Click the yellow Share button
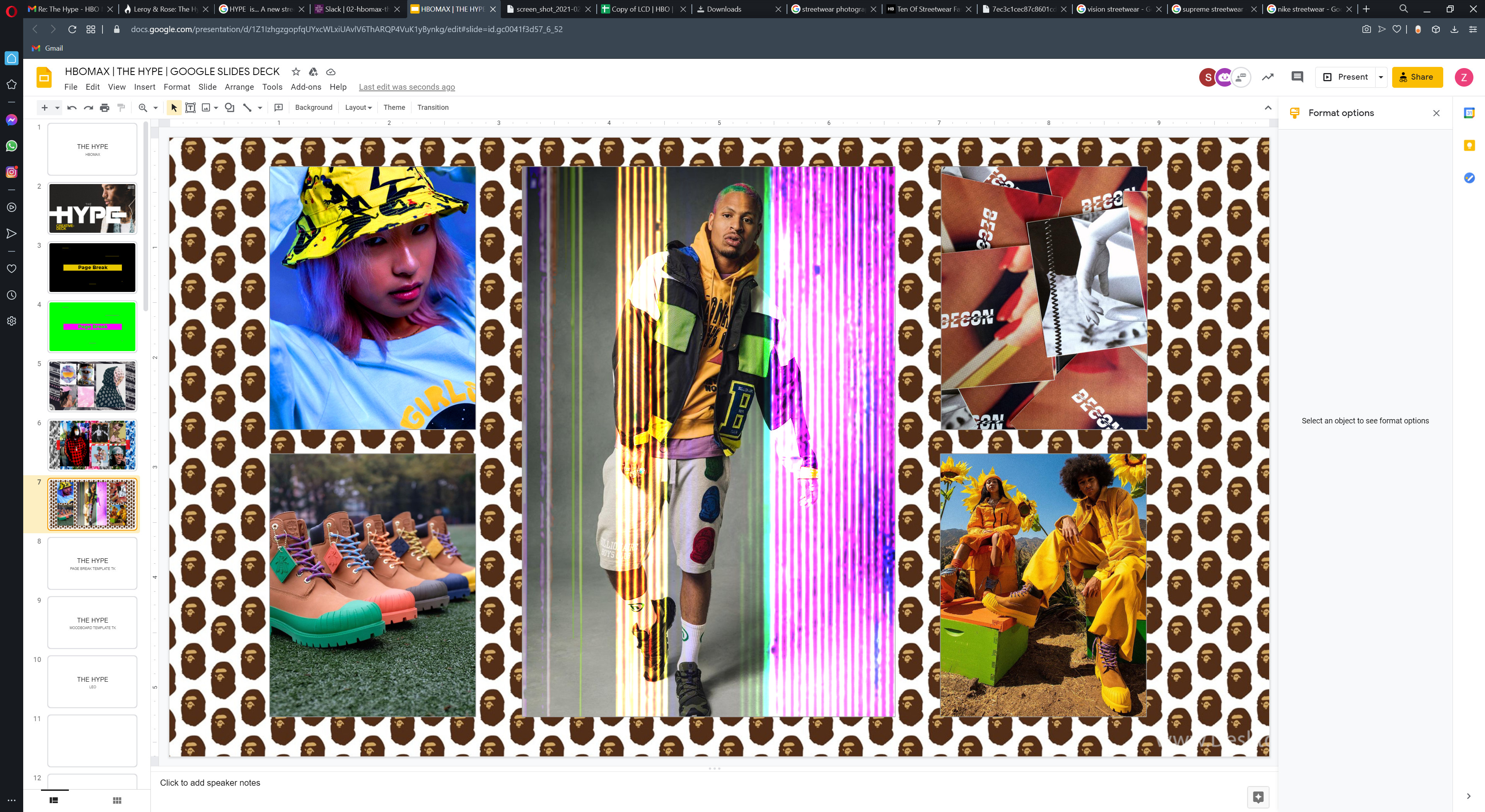This screenshot has width=1485, height=812. 1417,77
